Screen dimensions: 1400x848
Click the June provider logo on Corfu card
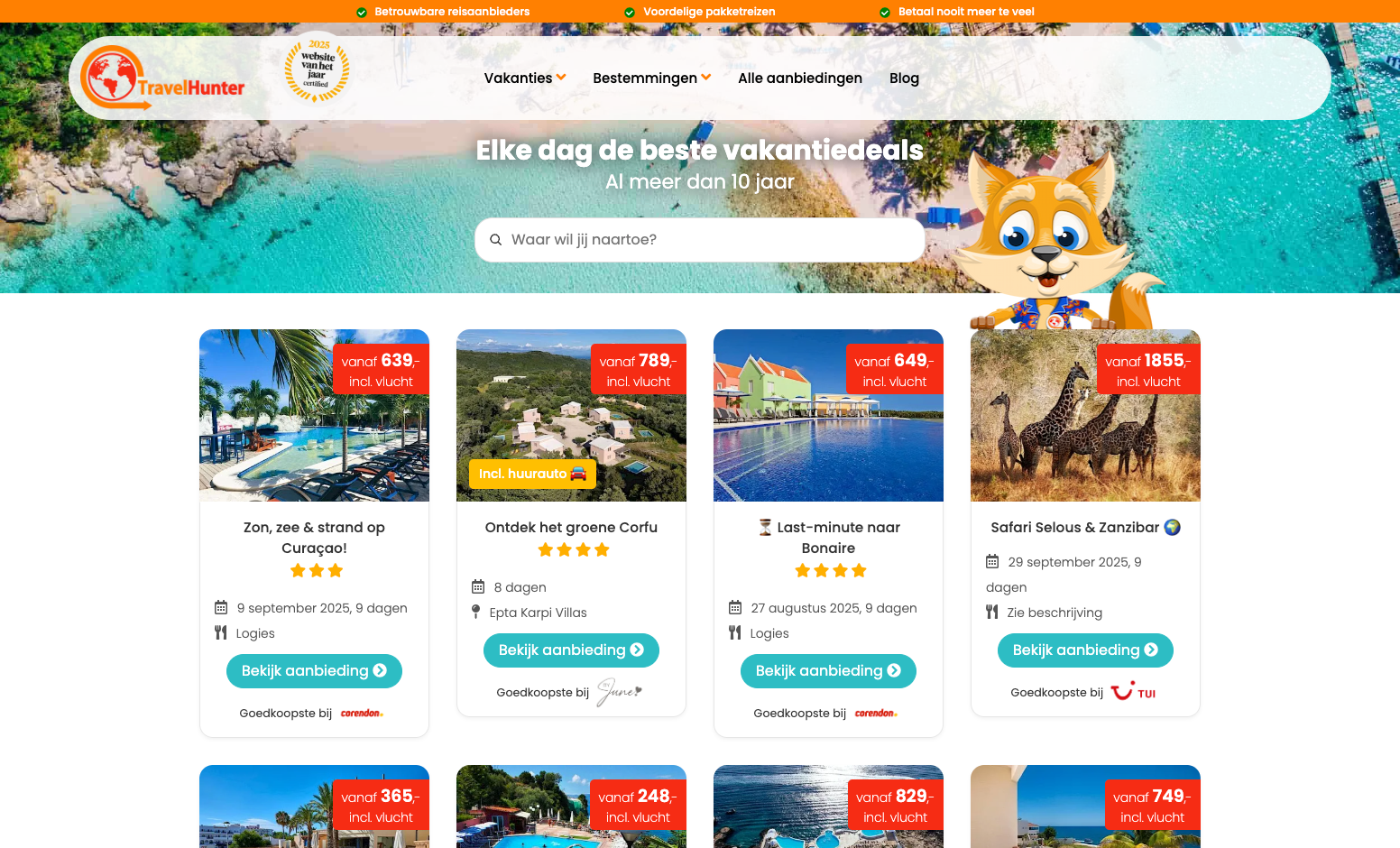coord(620,692)
